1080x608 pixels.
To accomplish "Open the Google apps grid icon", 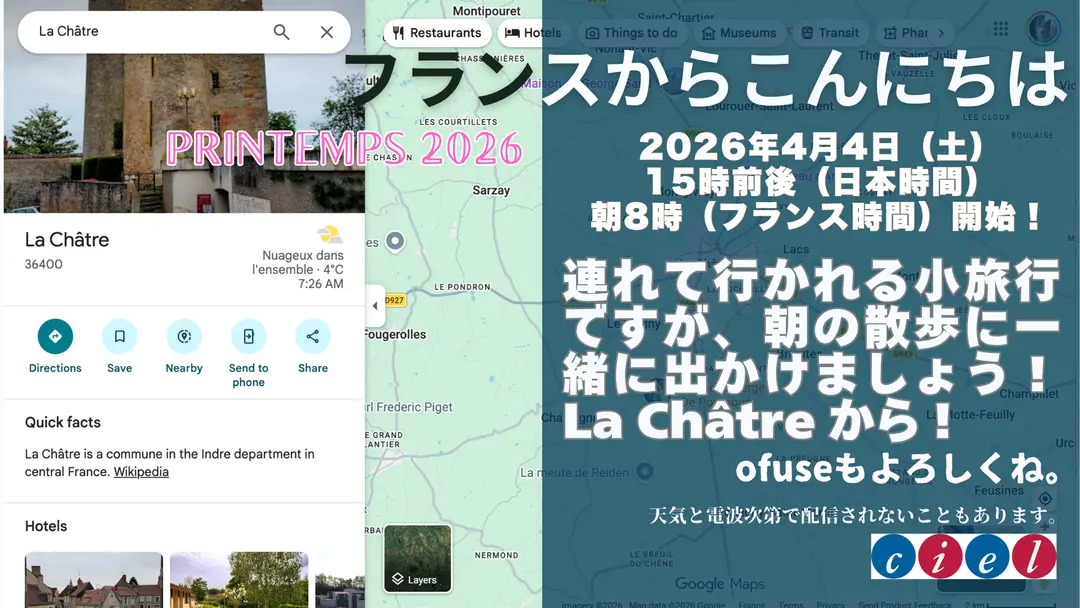I will pos(1001,29).
